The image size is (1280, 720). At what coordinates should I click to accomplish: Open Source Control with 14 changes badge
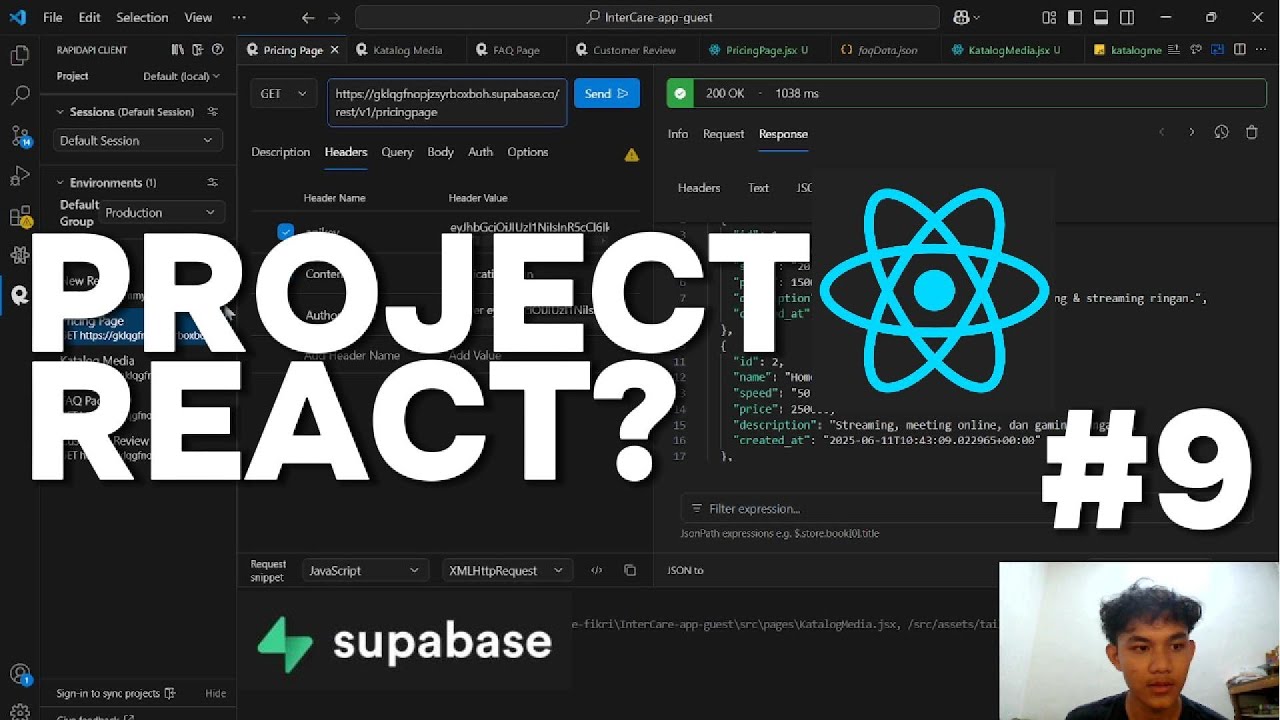(x=19, y=136)
